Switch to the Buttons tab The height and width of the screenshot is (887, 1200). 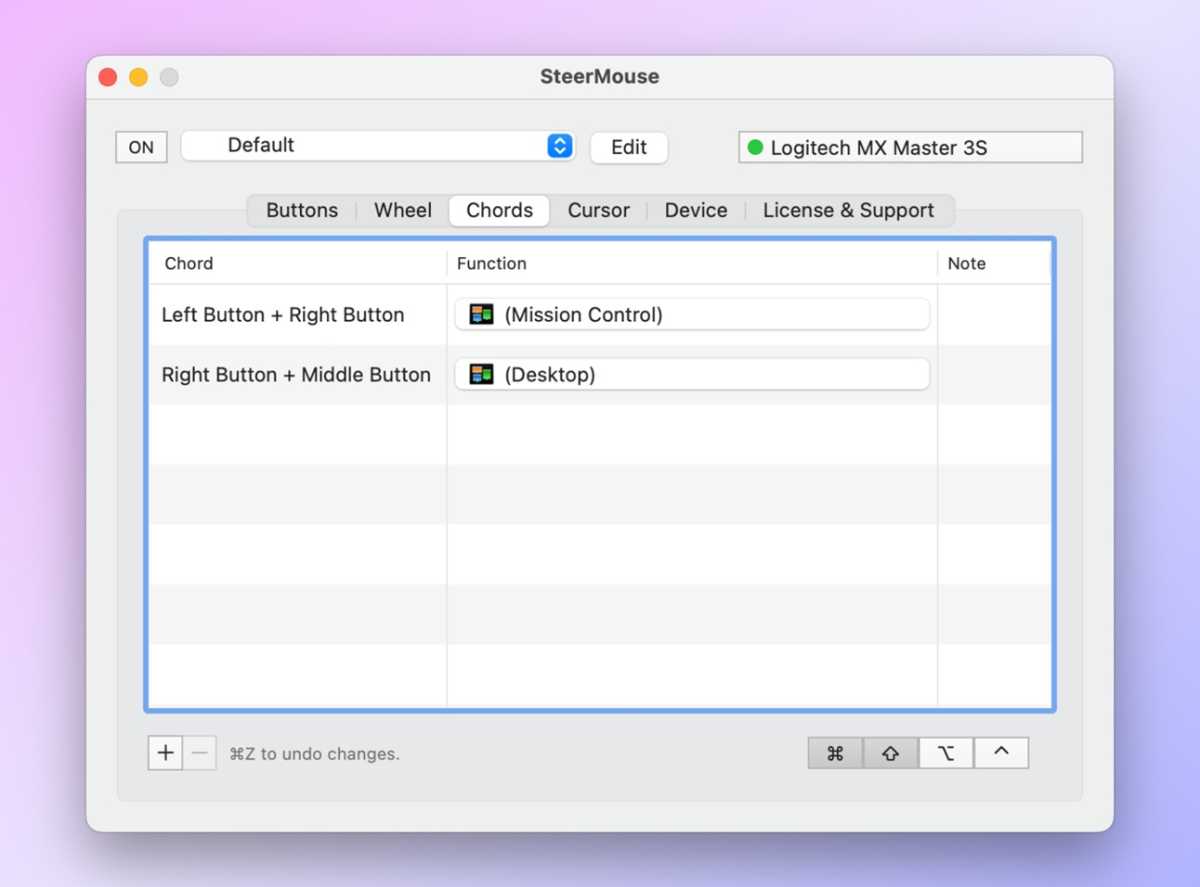click(301, 210)
